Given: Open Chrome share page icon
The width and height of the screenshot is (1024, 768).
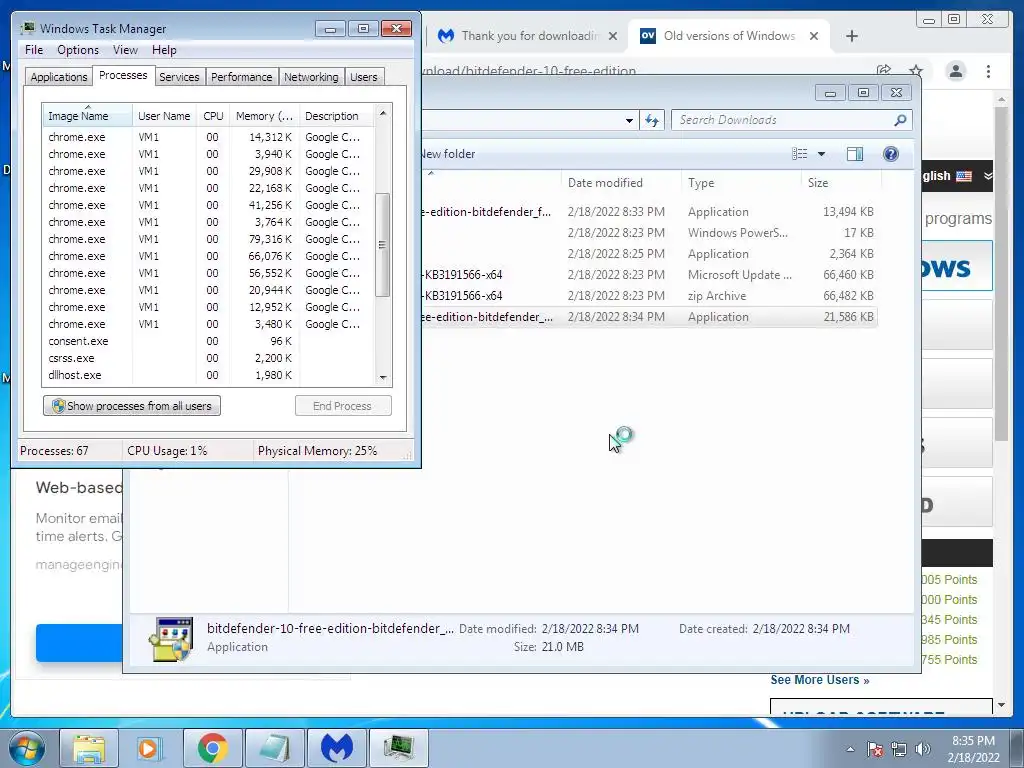Looking at the screenshot, I should [x=884, y=71].
